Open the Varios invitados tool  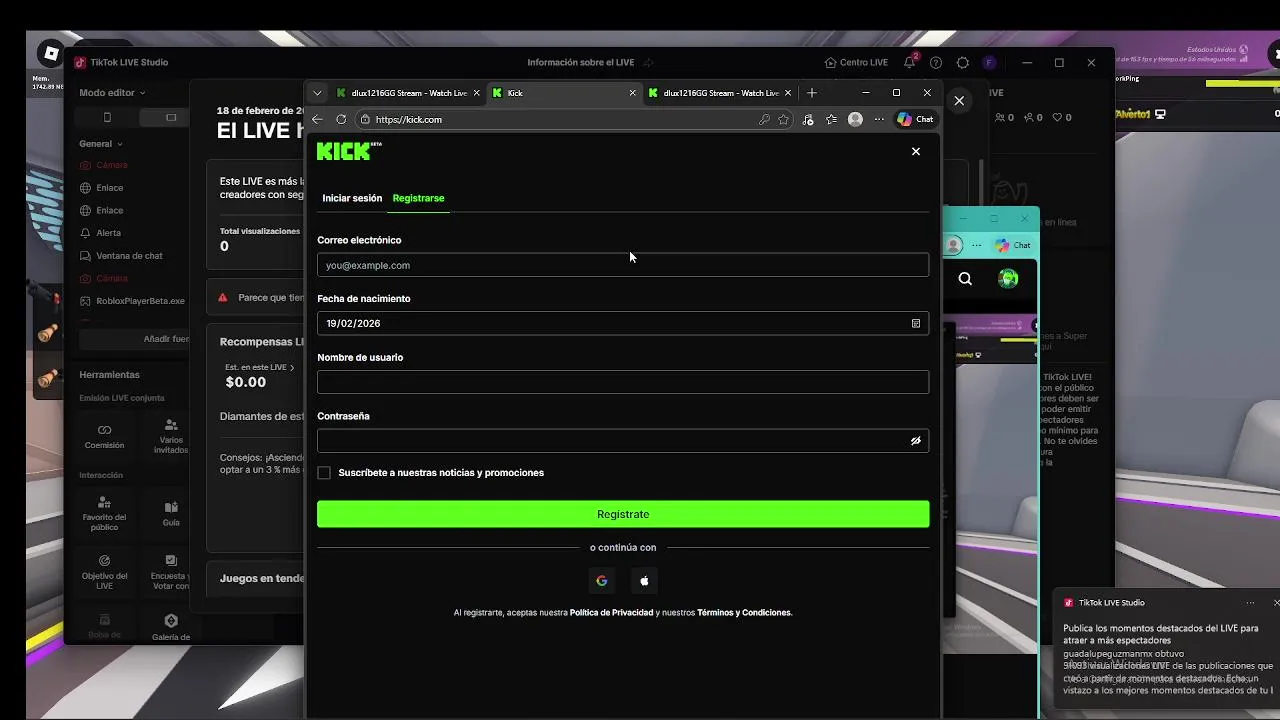point(171,437)
